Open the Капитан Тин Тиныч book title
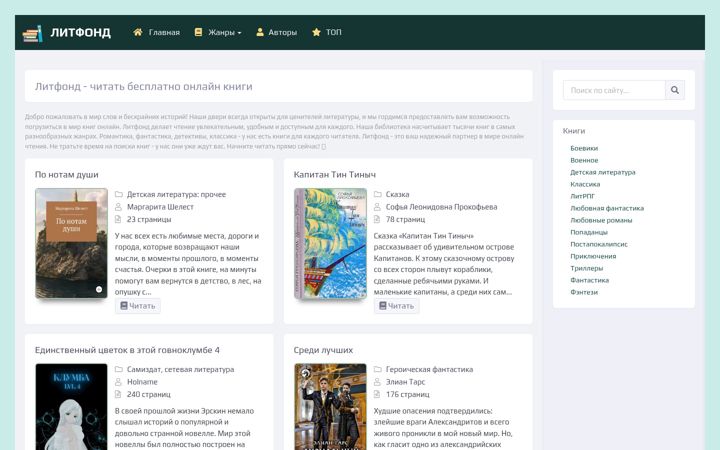Image resolution: width=720 pixels, height=450 pixels. [x=335, y=174]
